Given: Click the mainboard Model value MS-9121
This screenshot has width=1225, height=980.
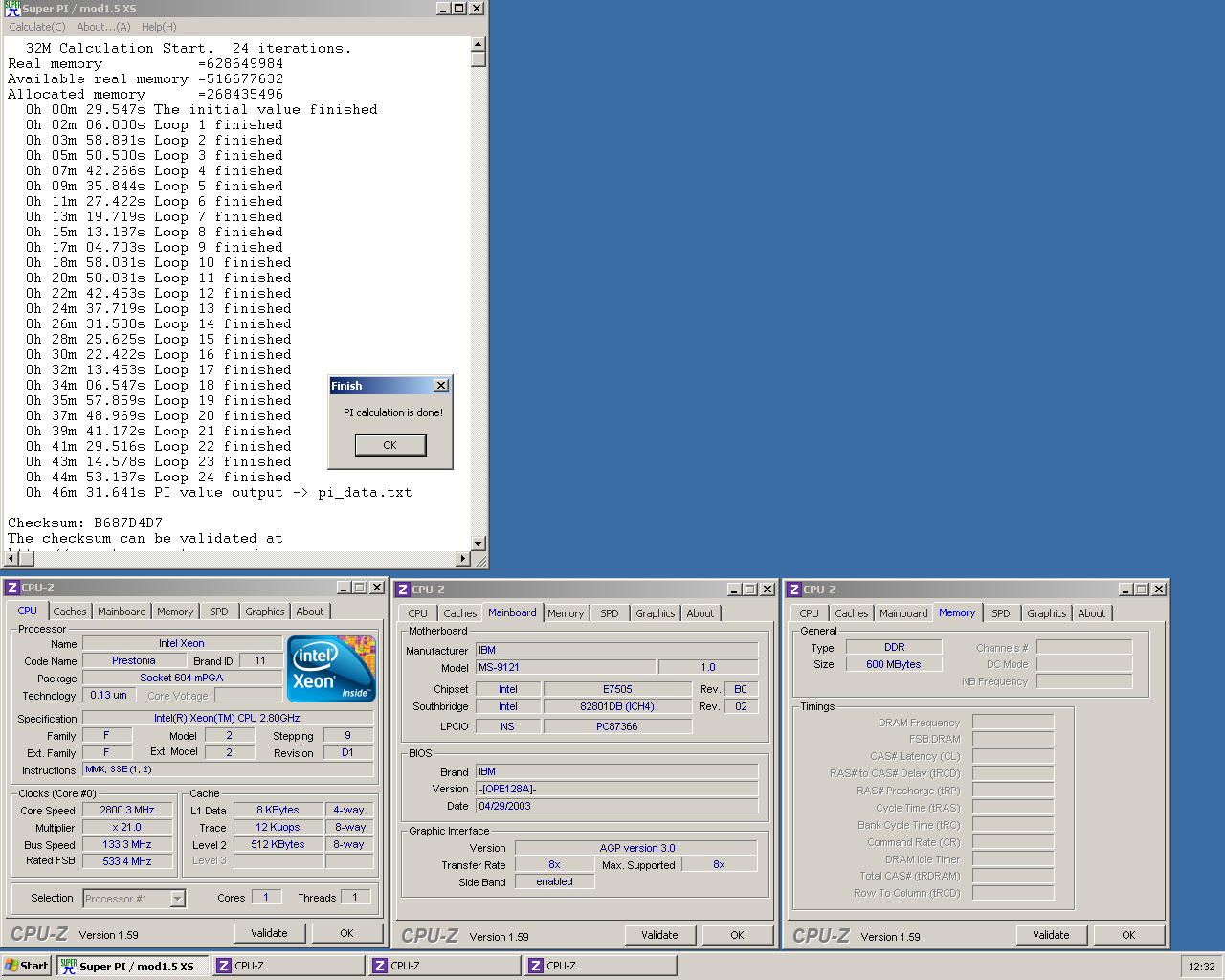Looking at the screenshot, I should [566, 667].
